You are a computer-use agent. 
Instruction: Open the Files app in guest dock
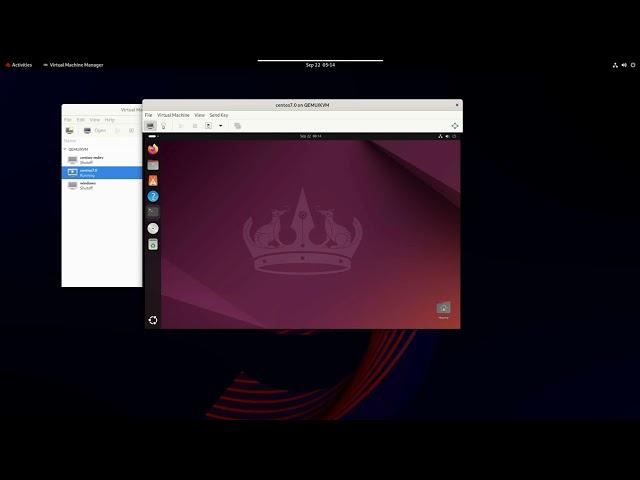coord(153,165)
